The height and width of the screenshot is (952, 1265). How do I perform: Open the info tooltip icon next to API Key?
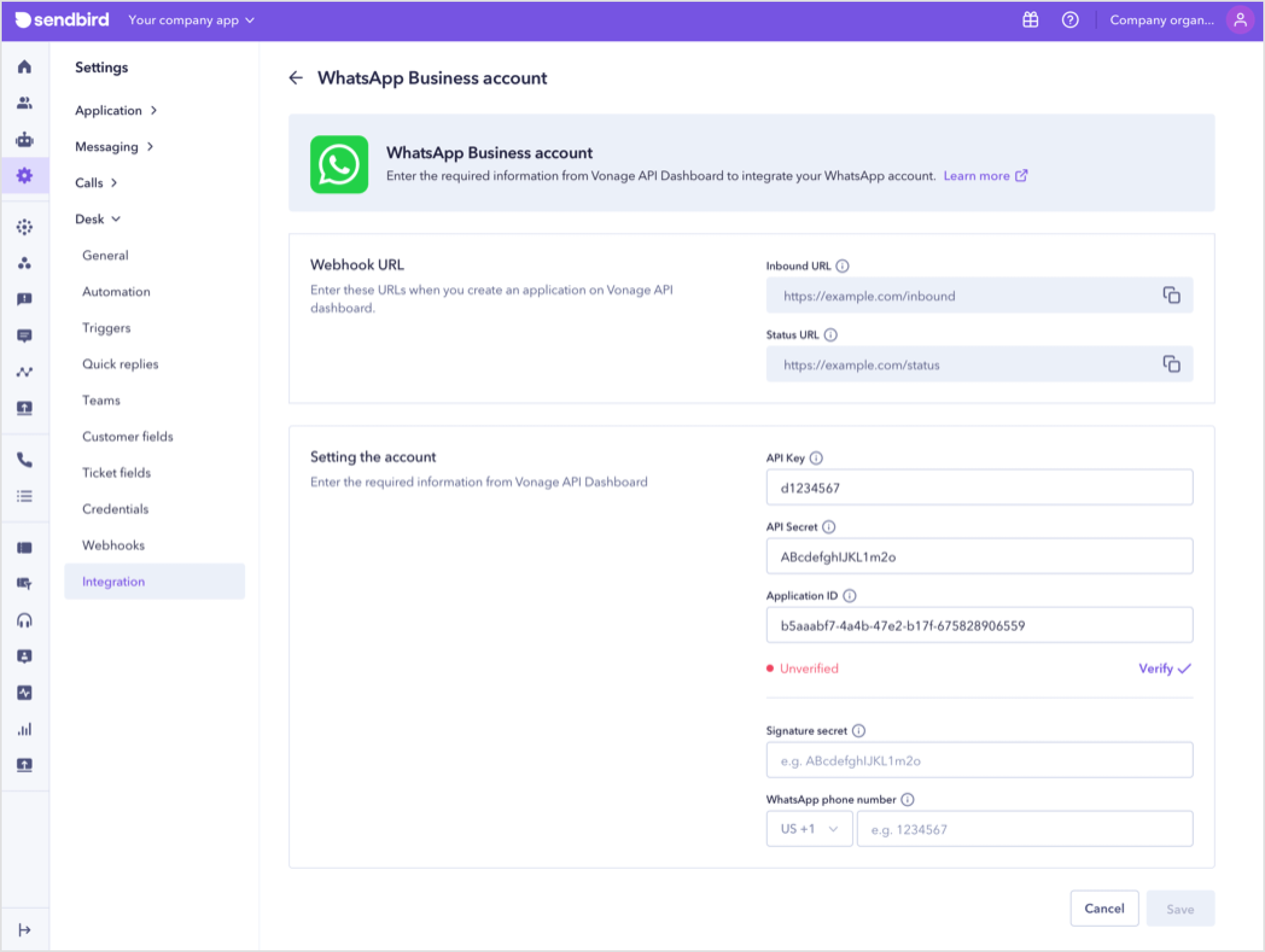pos(817,458)
